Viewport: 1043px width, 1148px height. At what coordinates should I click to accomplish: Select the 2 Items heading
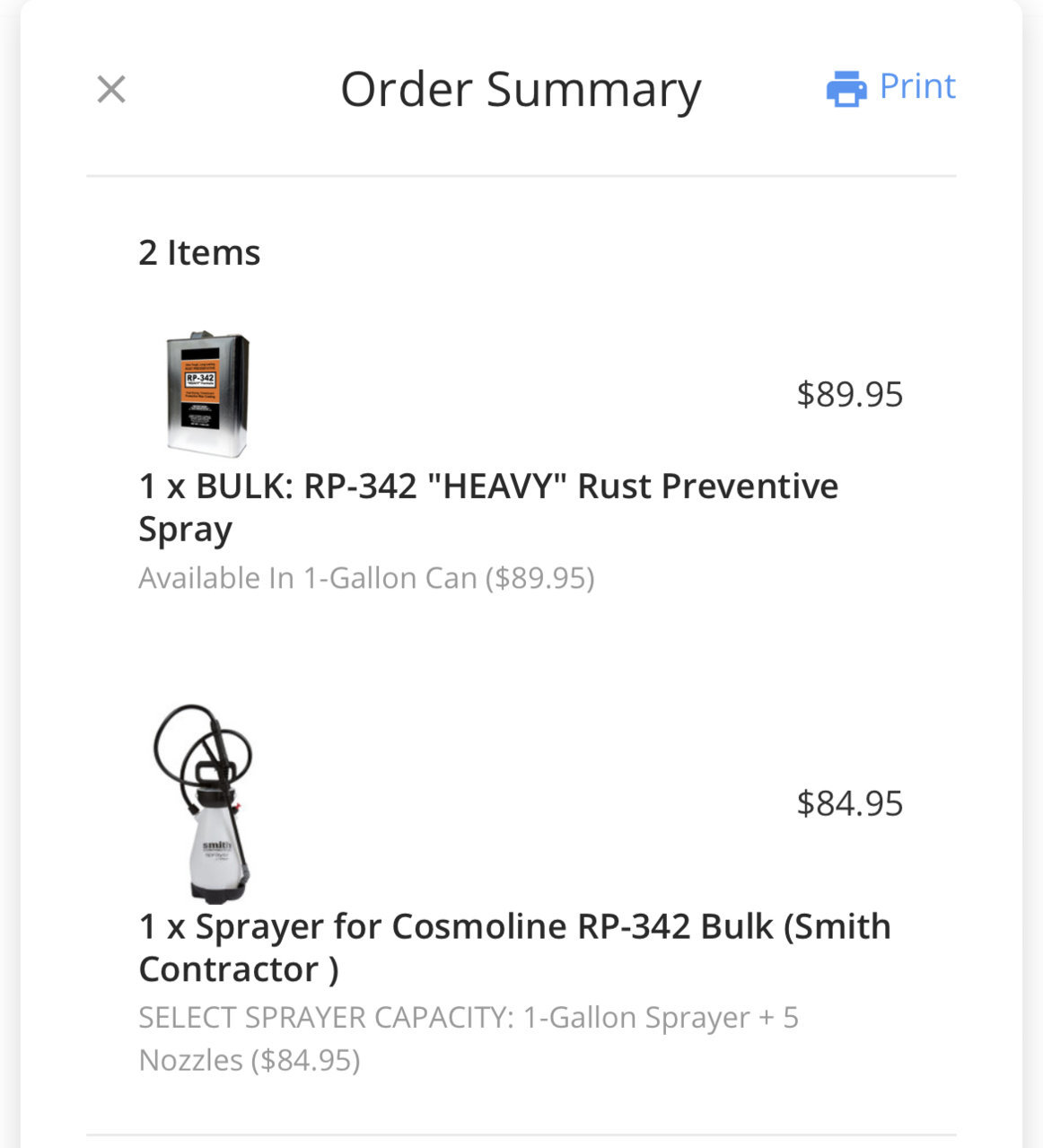coord(199,252)
